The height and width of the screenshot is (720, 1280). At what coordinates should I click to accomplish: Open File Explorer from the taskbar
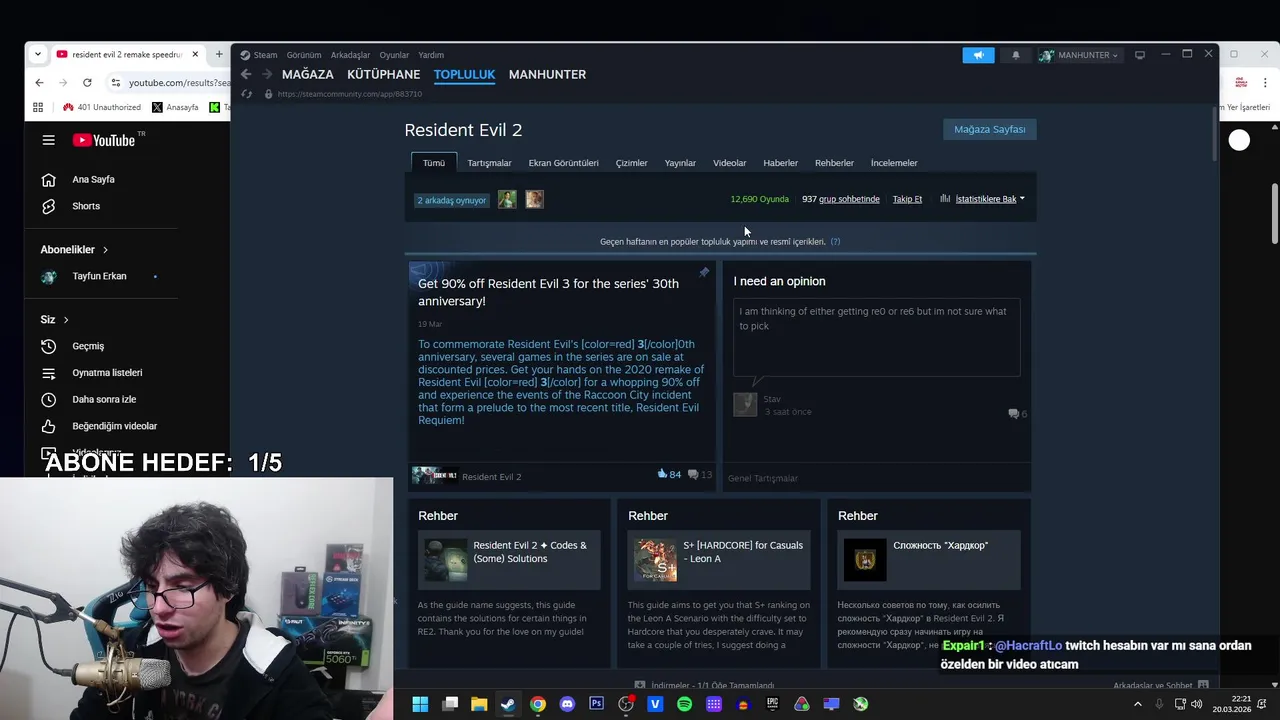point(479,704)
